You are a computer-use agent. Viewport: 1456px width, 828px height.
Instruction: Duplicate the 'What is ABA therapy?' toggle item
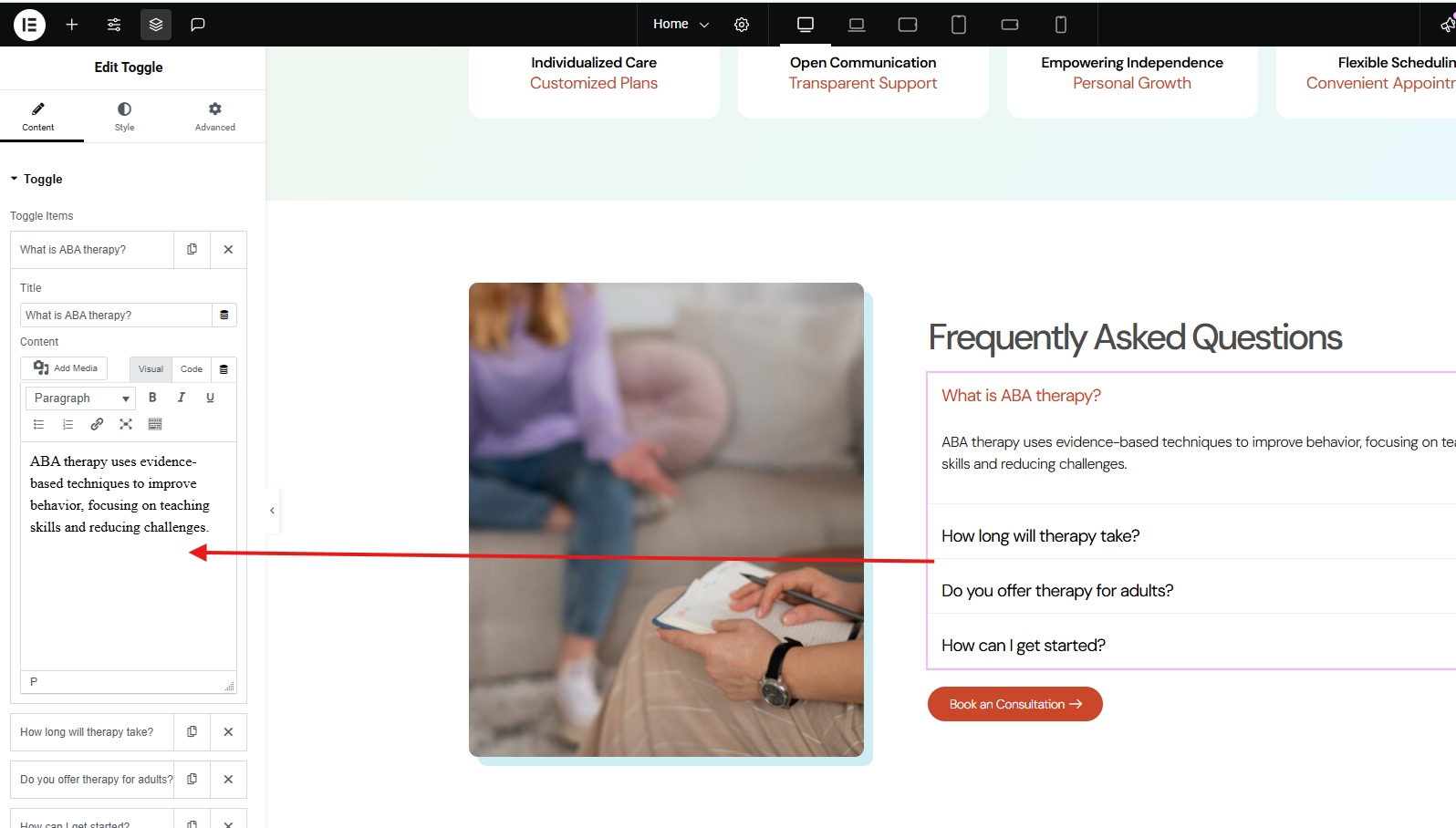(x=192, y=249)
